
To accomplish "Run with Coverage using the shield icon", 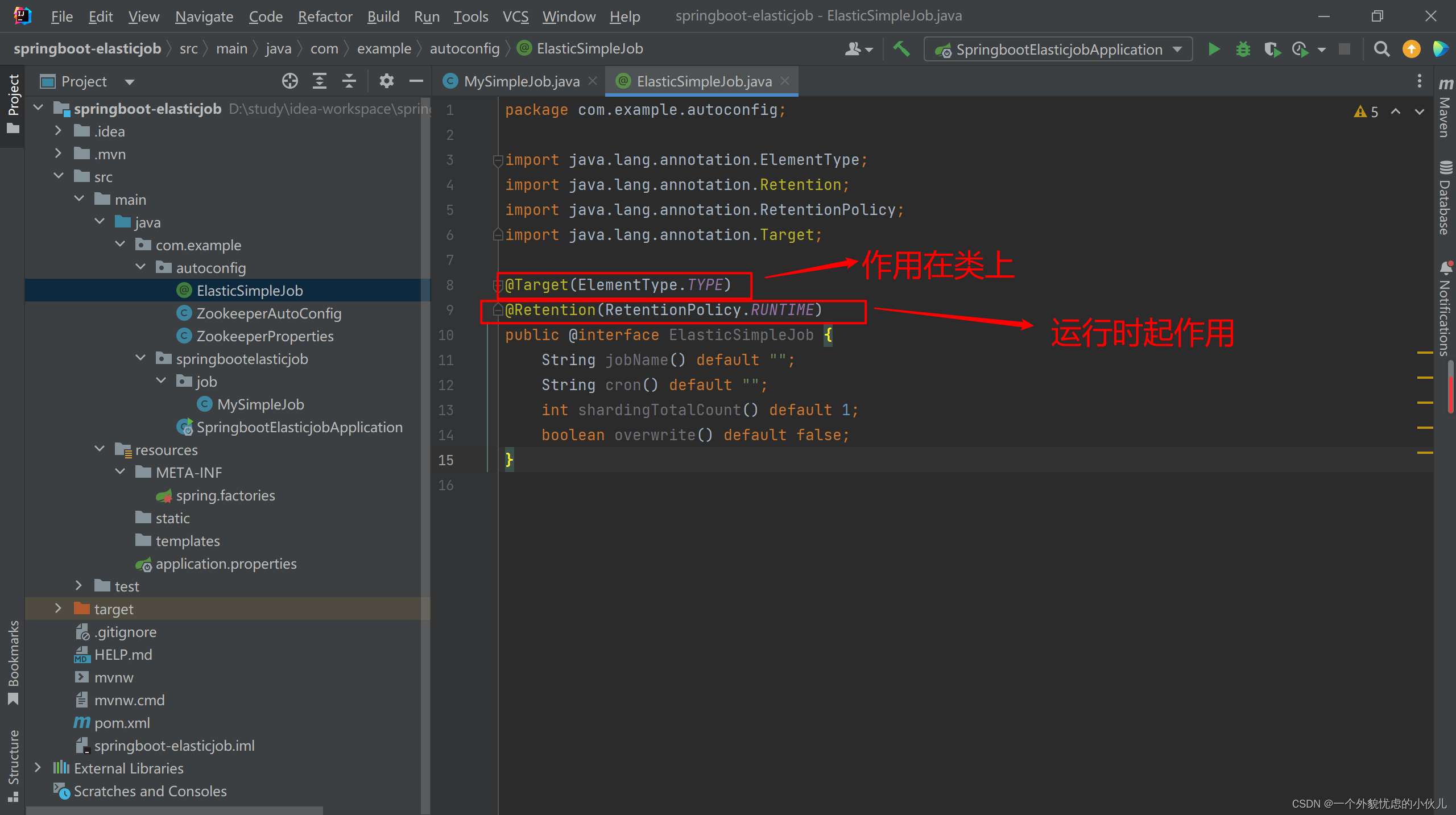I will (1272, 49).
